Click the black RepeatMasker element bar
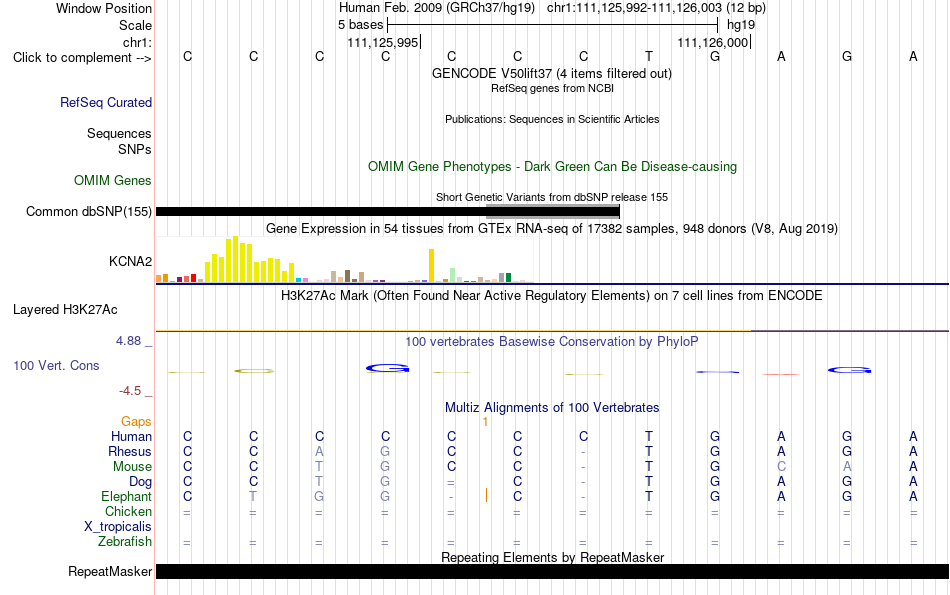950x595 pixels. [x=552, y=571]
